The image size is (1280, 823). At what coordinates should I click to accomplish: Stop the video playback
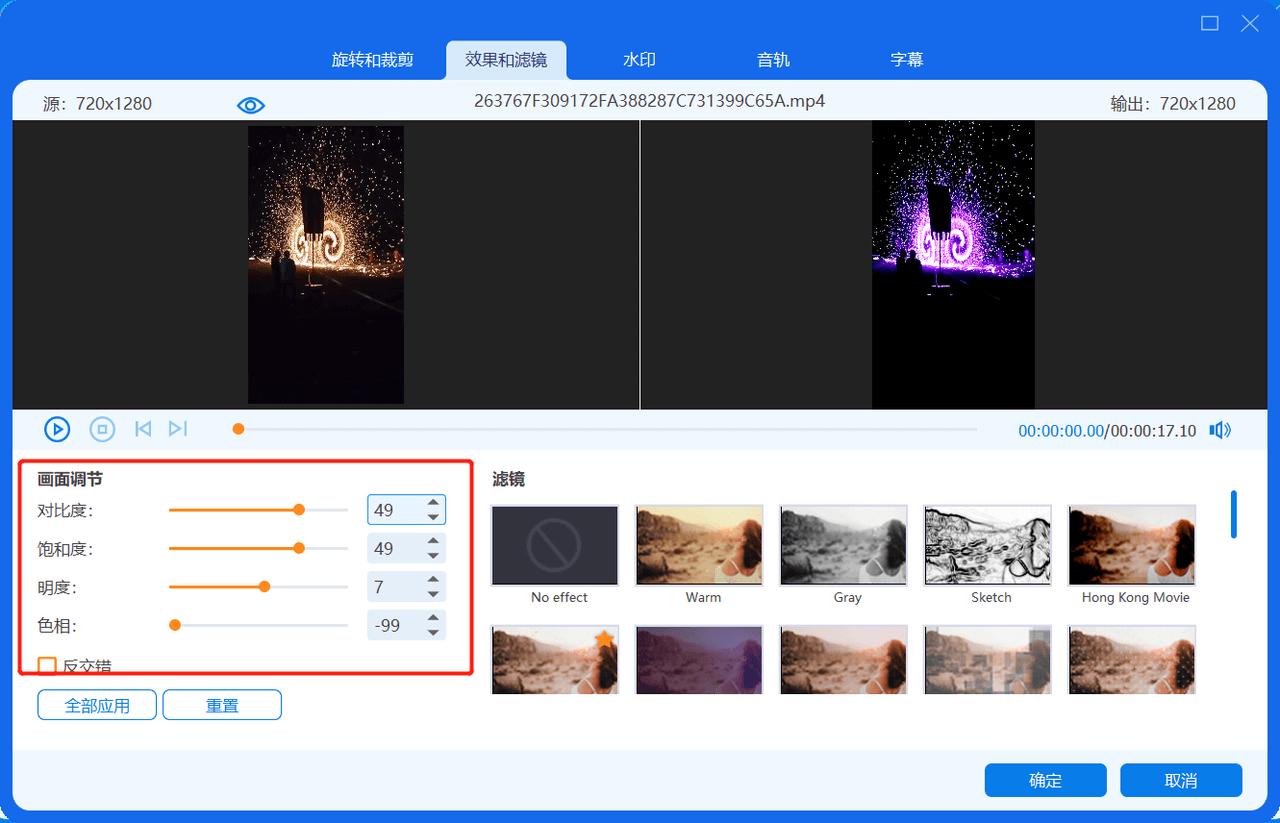[x=101, y=428]
